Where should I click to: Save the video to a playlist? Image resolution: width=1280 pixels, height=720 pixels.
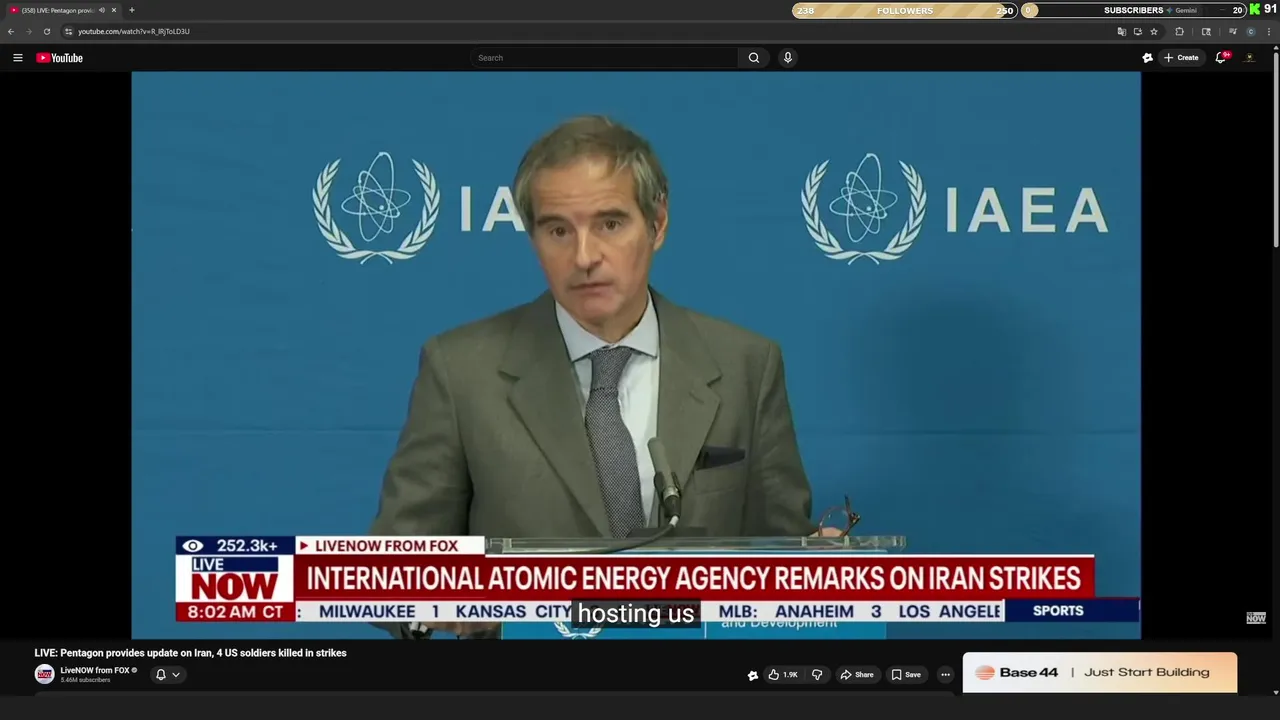tap(906, 675)
